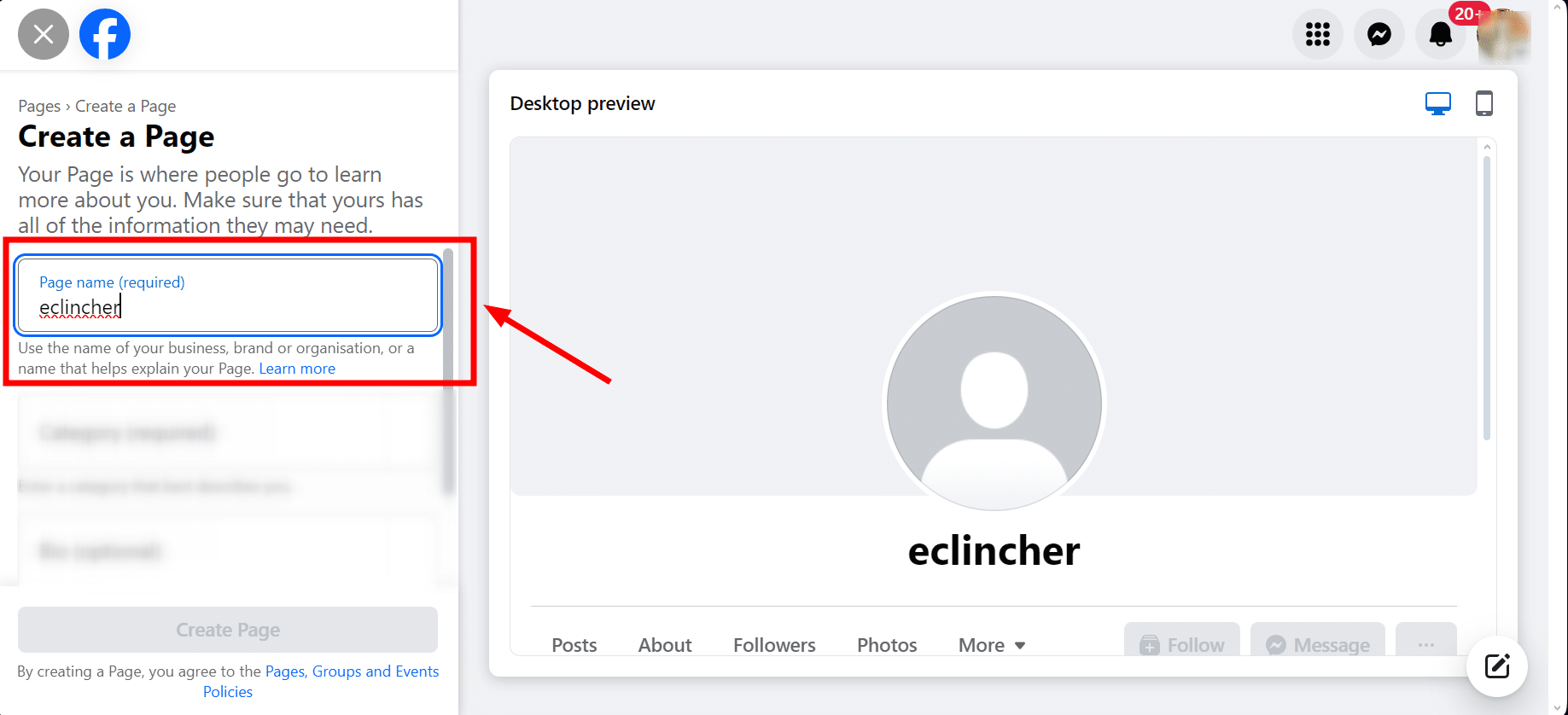Click the Create Page button

(x=228, y=630)
